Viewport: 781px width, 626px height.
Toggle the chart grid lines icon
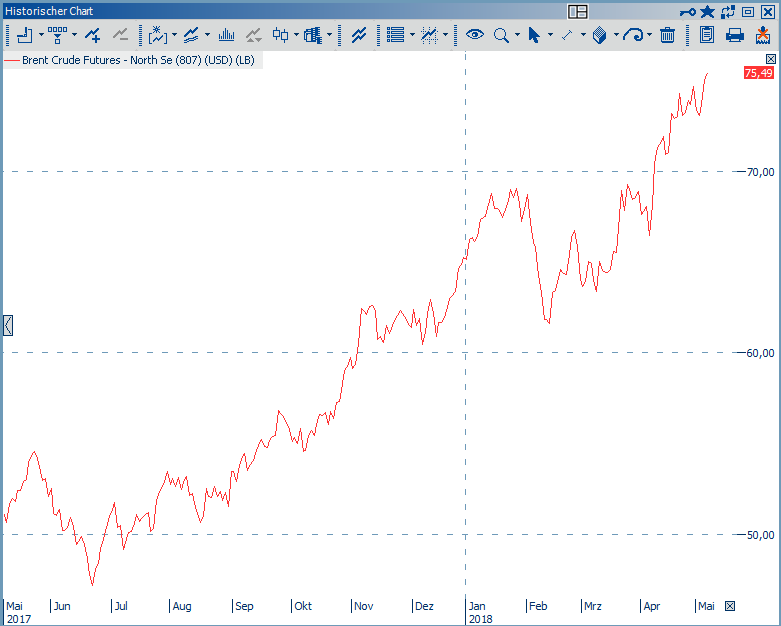click(x=429, y=35)
